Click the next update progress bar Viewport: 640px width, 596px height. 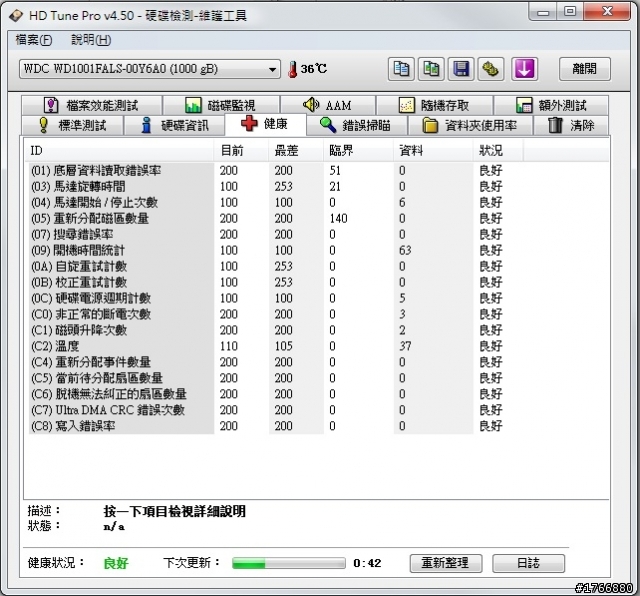[x=289, y=563]
